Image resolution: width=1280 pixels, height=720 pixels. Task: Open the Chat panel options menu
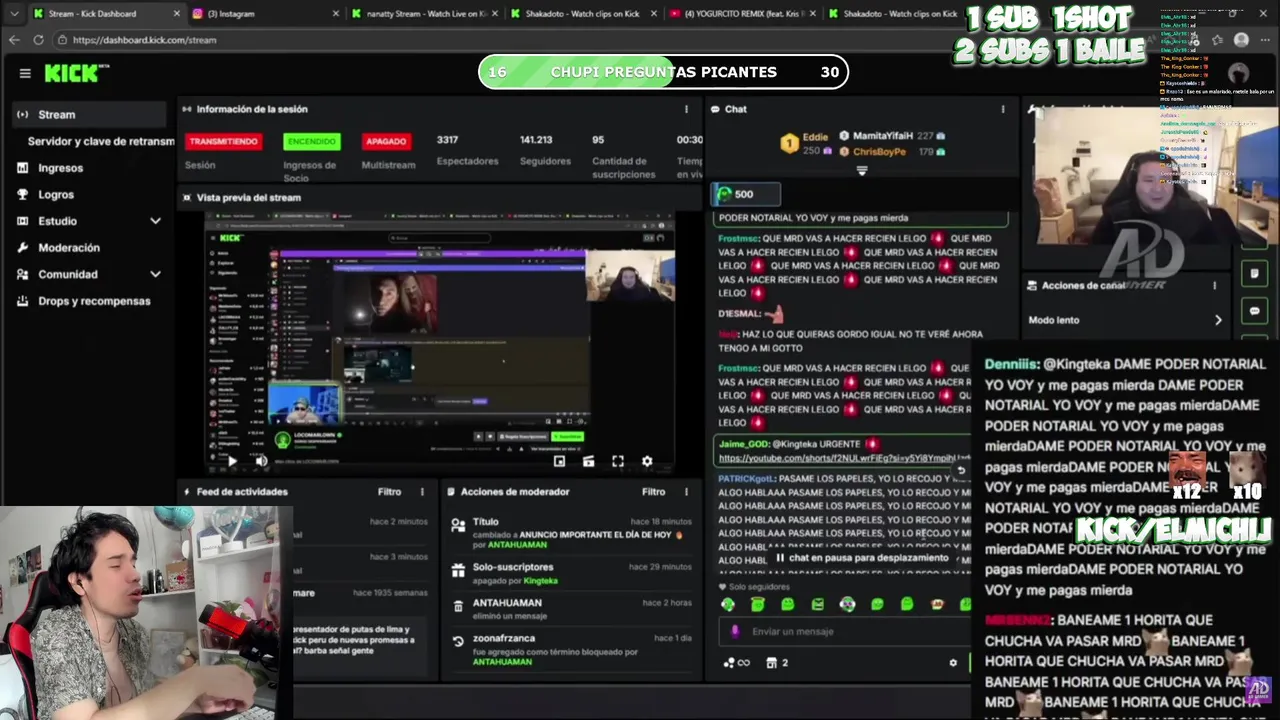(1003, 109)
